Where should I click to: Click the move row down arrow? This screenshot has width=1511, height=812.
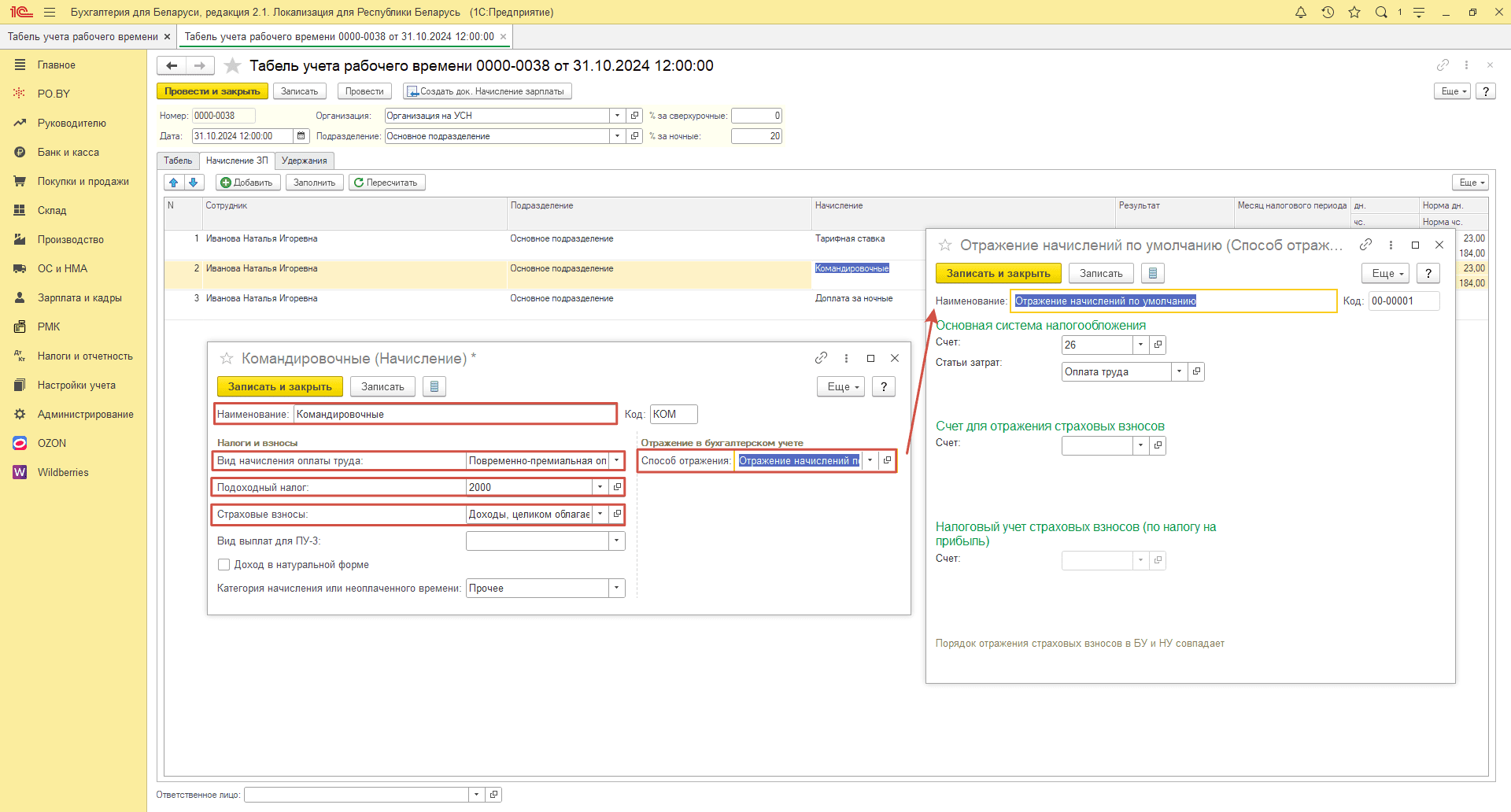(x=193, y=183)
